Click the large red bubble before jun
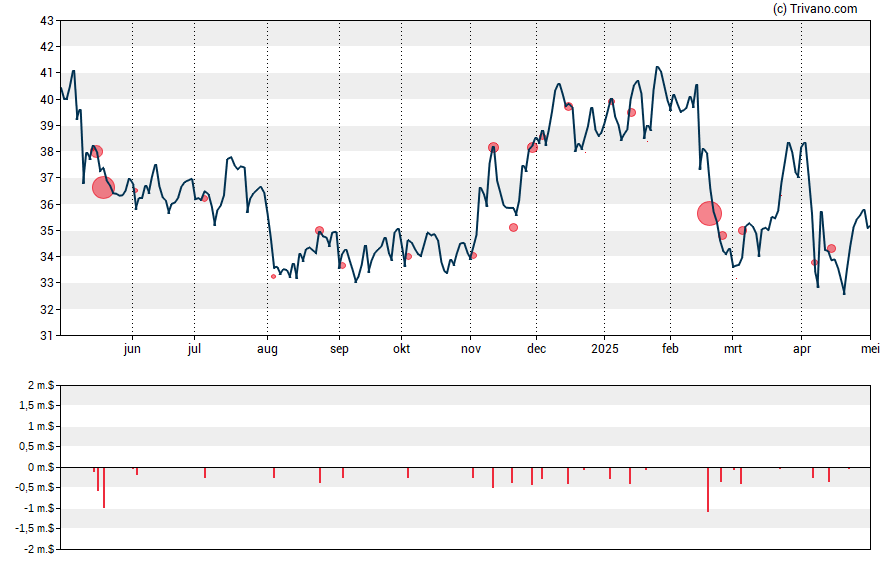This screenshot has width=888, height=565. pos(104,187)
